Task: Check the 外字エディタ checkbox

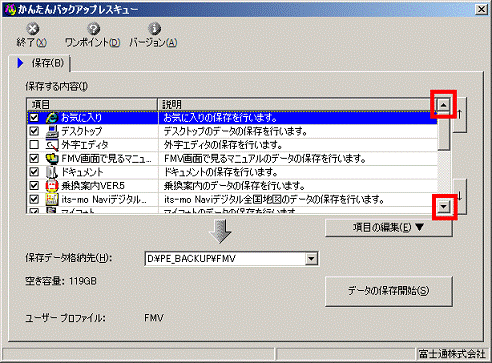Action: [34, 145]
